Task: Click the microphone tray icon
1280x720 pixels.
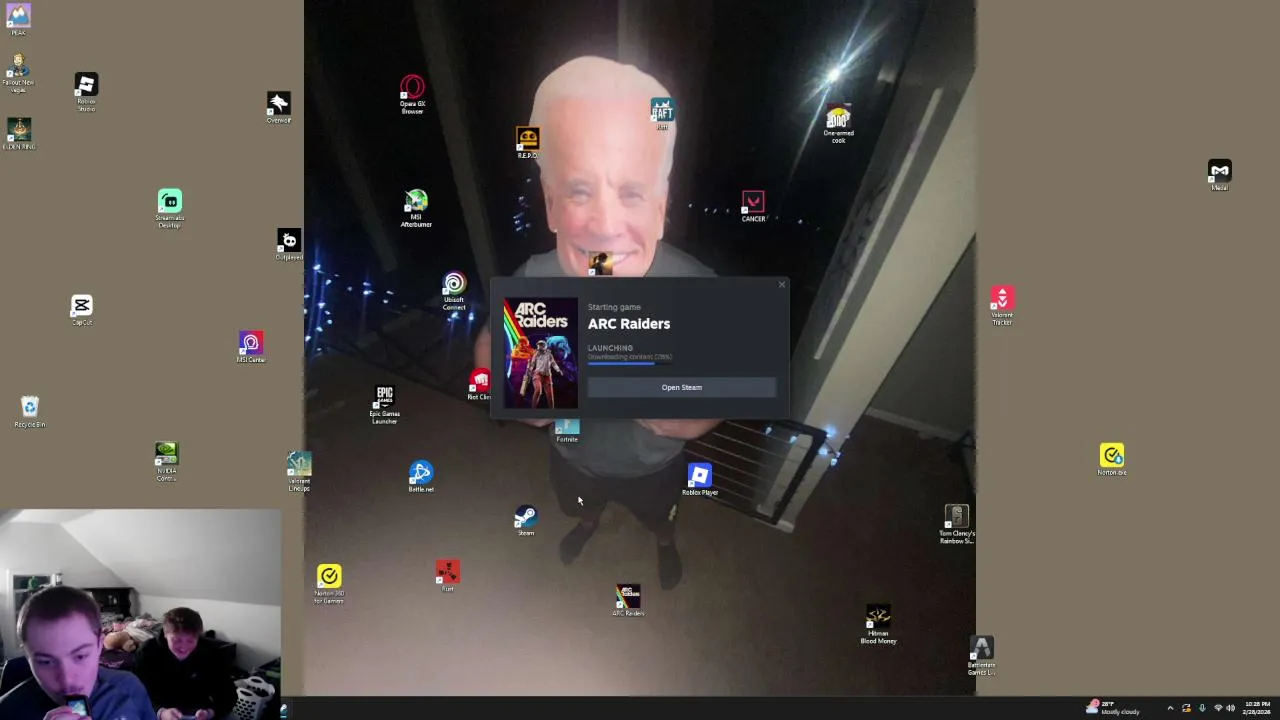Action: tap(1202, 708)
